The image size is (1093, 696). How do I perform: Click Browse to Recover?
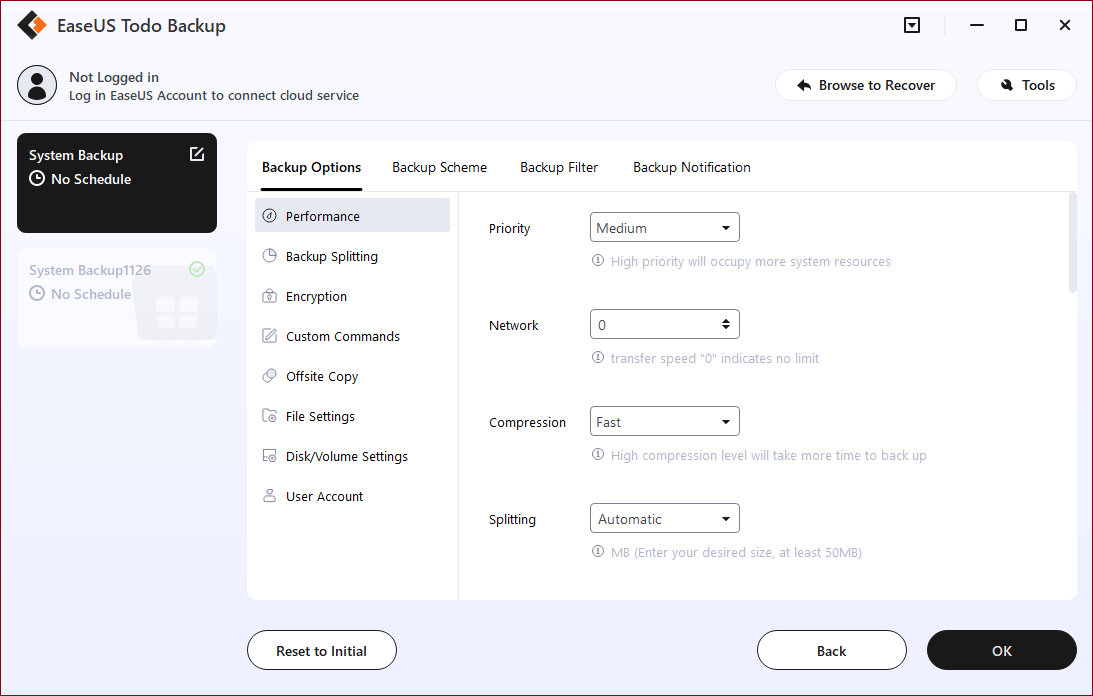[866, 85]
